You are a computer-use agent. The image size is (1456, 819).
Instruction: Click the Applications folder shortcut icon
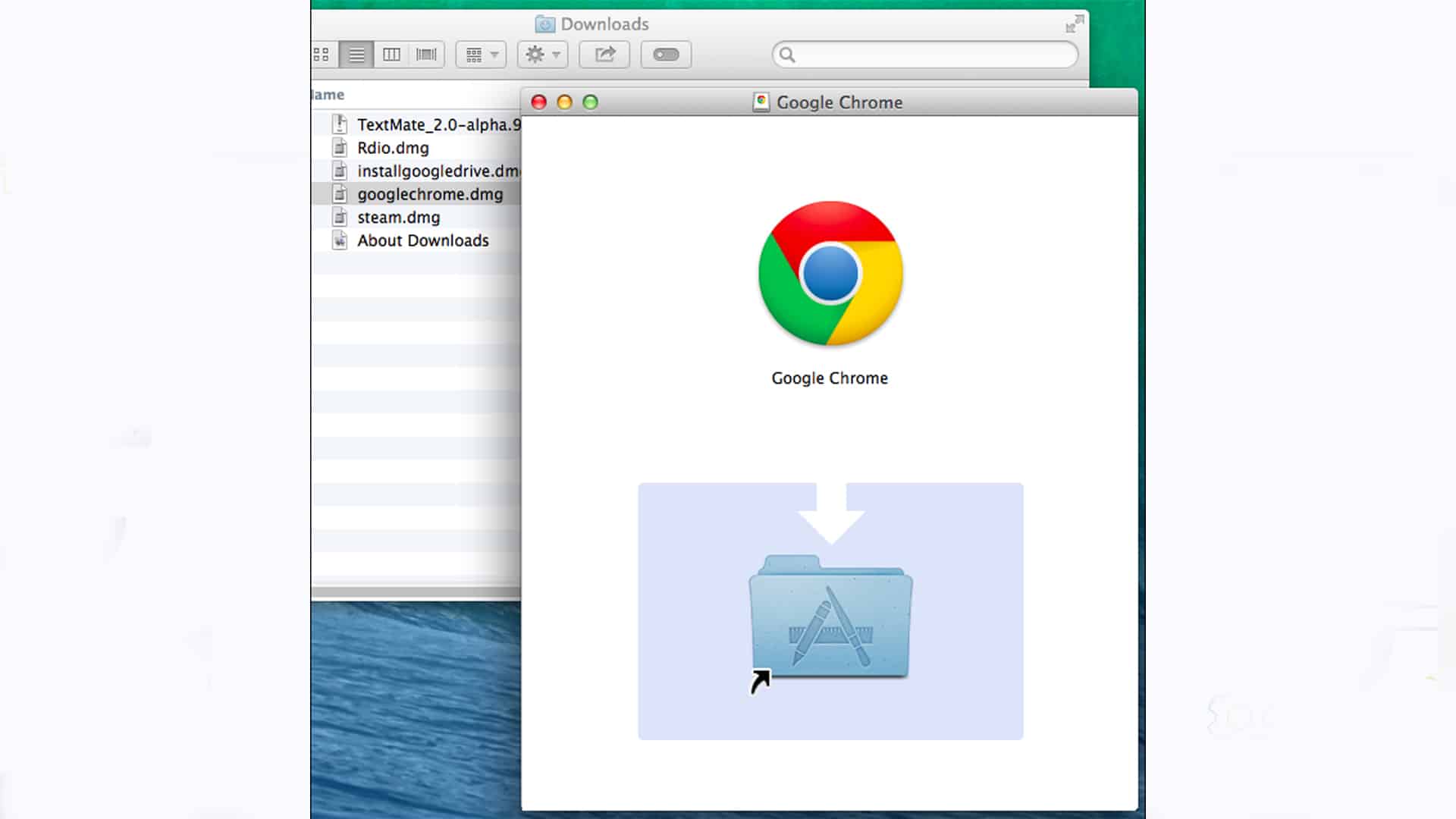(x=830, y=617)
